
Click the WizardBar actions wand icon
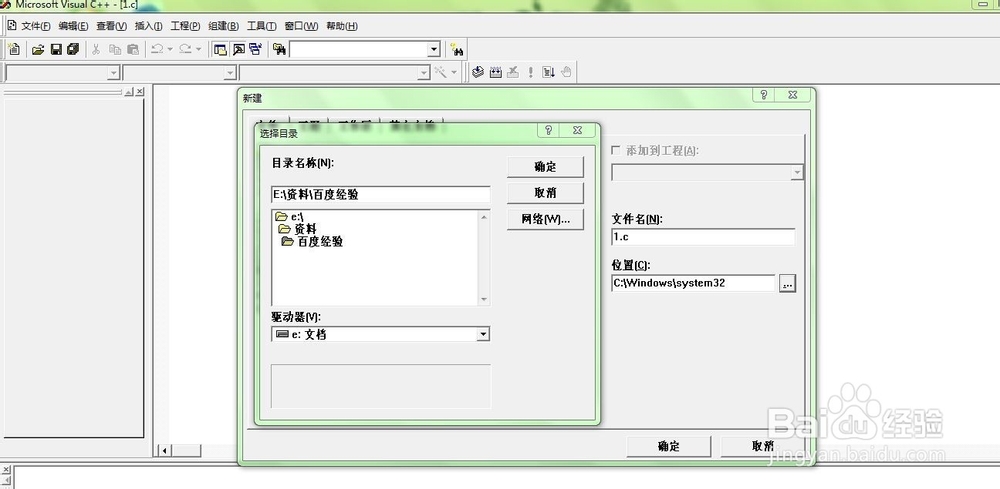[x=441, y=72]
